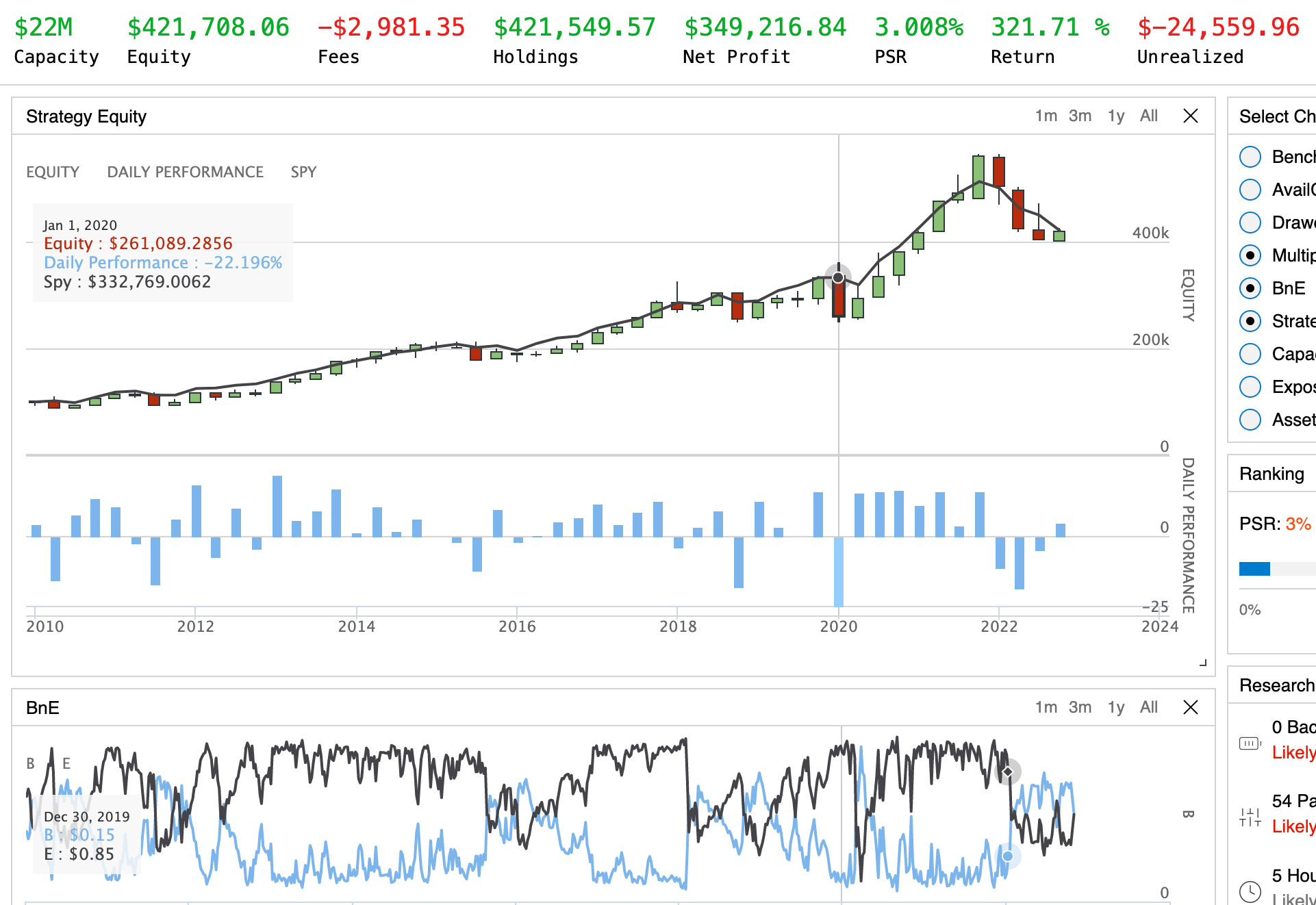Deselect the BnE chart radio button

click(1250, 288)
